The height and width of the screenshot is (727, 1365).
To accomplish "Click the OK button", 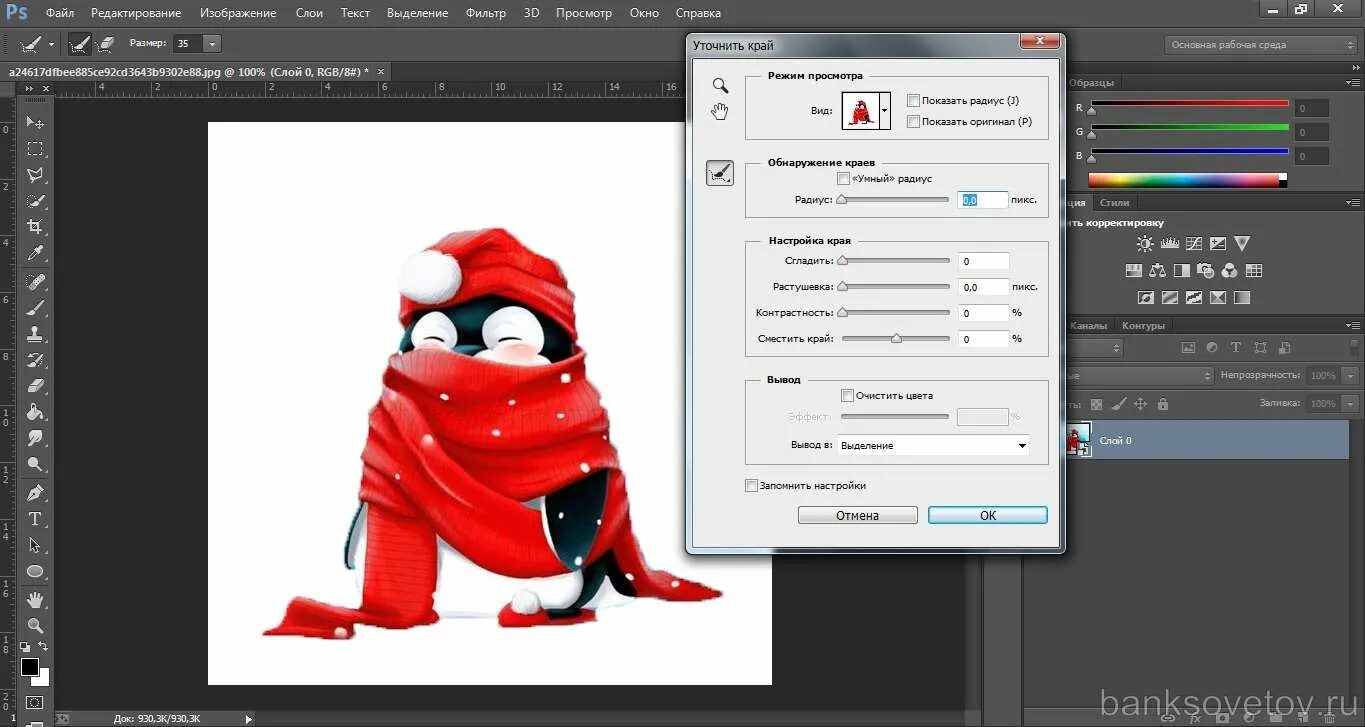I will tap(987, 515).
